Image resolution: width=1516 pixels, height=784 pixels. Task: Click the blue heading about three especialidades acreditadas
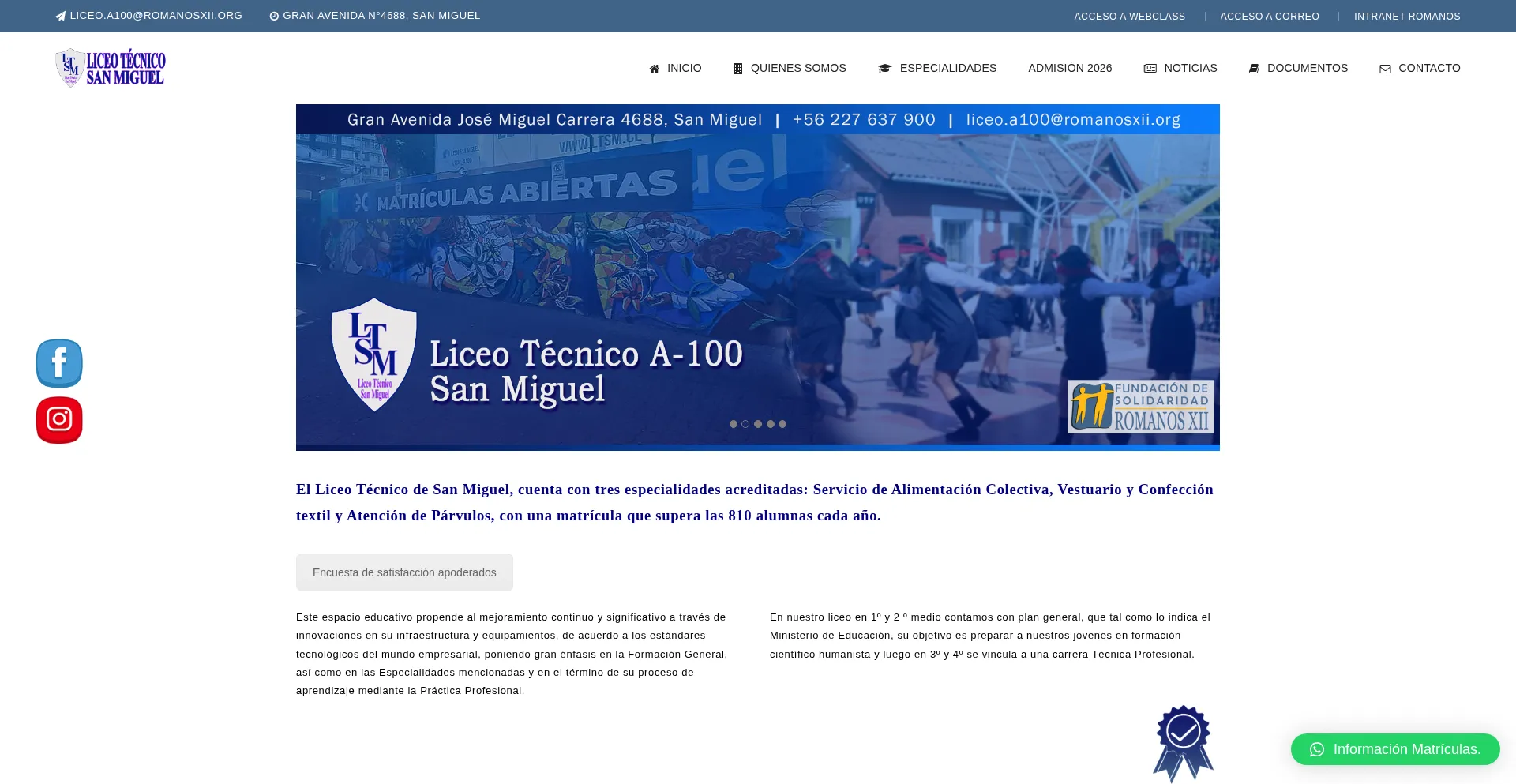[755, 502]
